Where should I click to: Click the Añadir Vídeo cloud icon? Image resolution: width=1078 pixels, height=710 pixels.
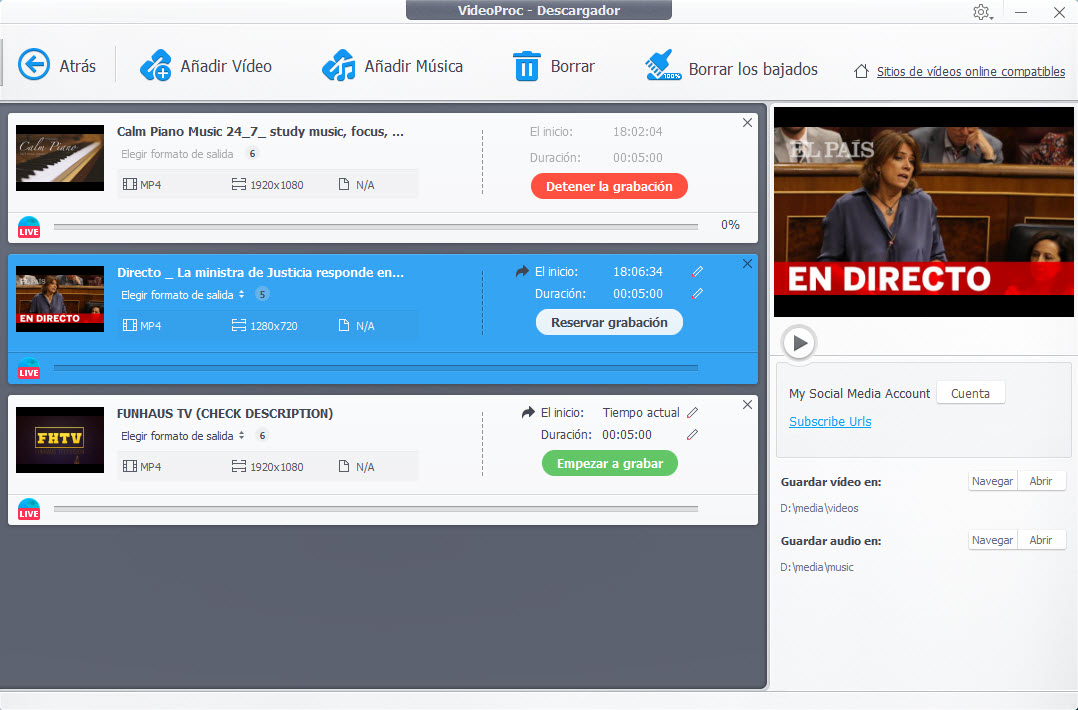pyautogui.click(x=155, y=66)
